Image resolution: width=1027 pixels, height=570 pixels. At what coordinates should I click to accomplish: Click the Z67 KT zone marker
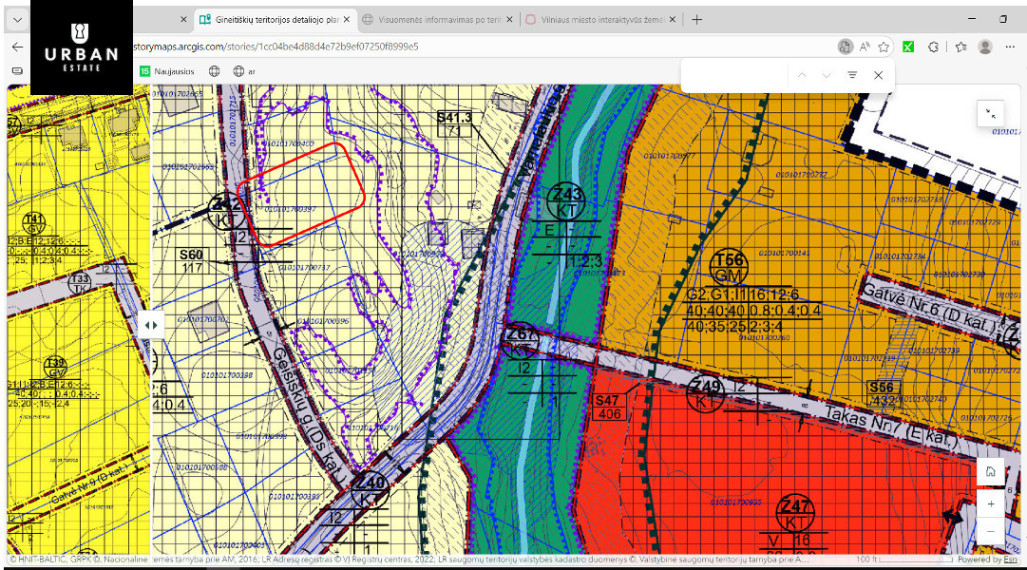pyautogui.click(x=520, y=341)
